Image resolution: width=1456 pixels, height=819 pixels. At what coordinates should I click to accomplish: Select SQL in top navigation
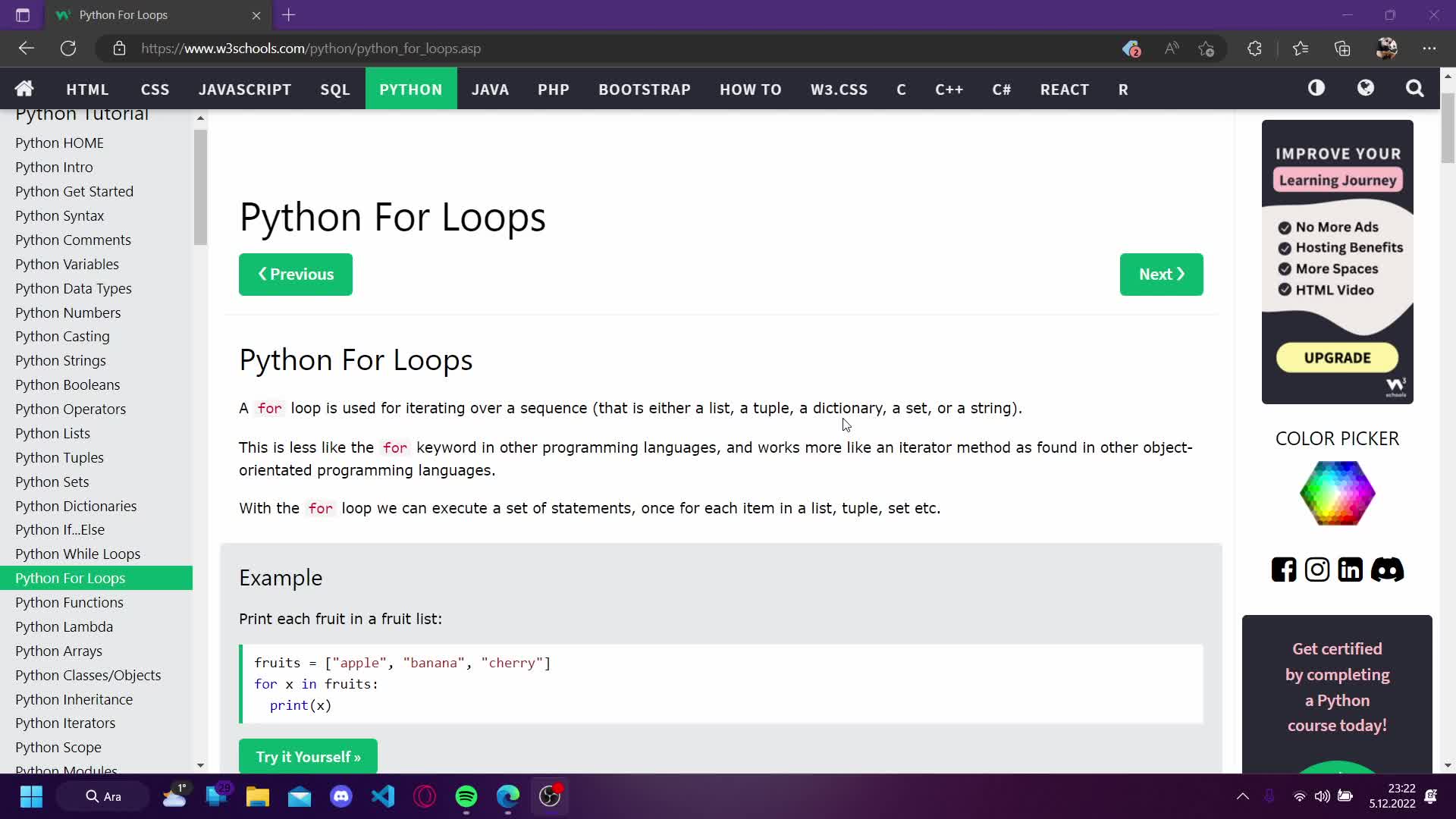tap(335, 89)
